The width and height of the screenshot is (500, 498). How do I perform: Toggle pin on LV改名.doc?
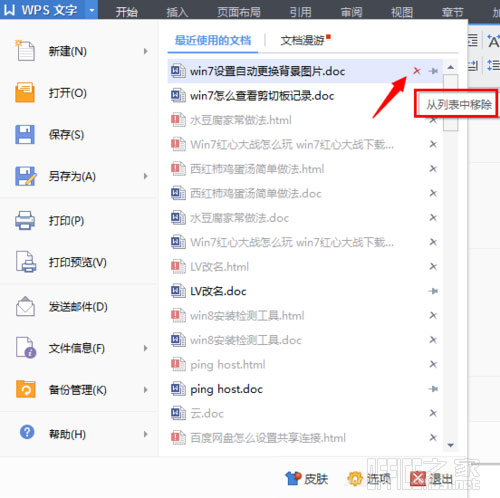[x=433, y=291]
